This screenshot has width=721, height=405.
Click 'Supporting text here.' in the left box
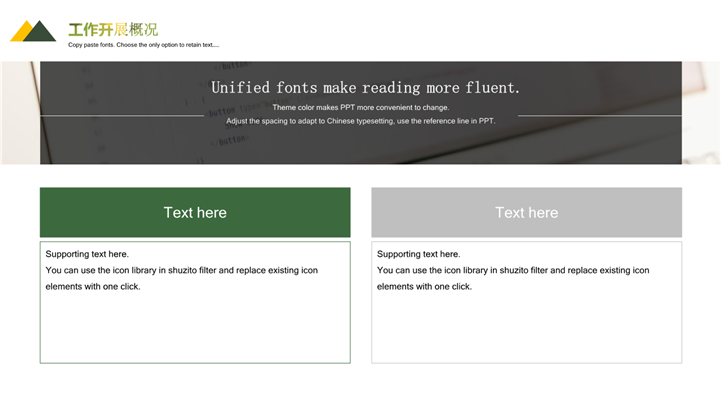coord(87,254)
